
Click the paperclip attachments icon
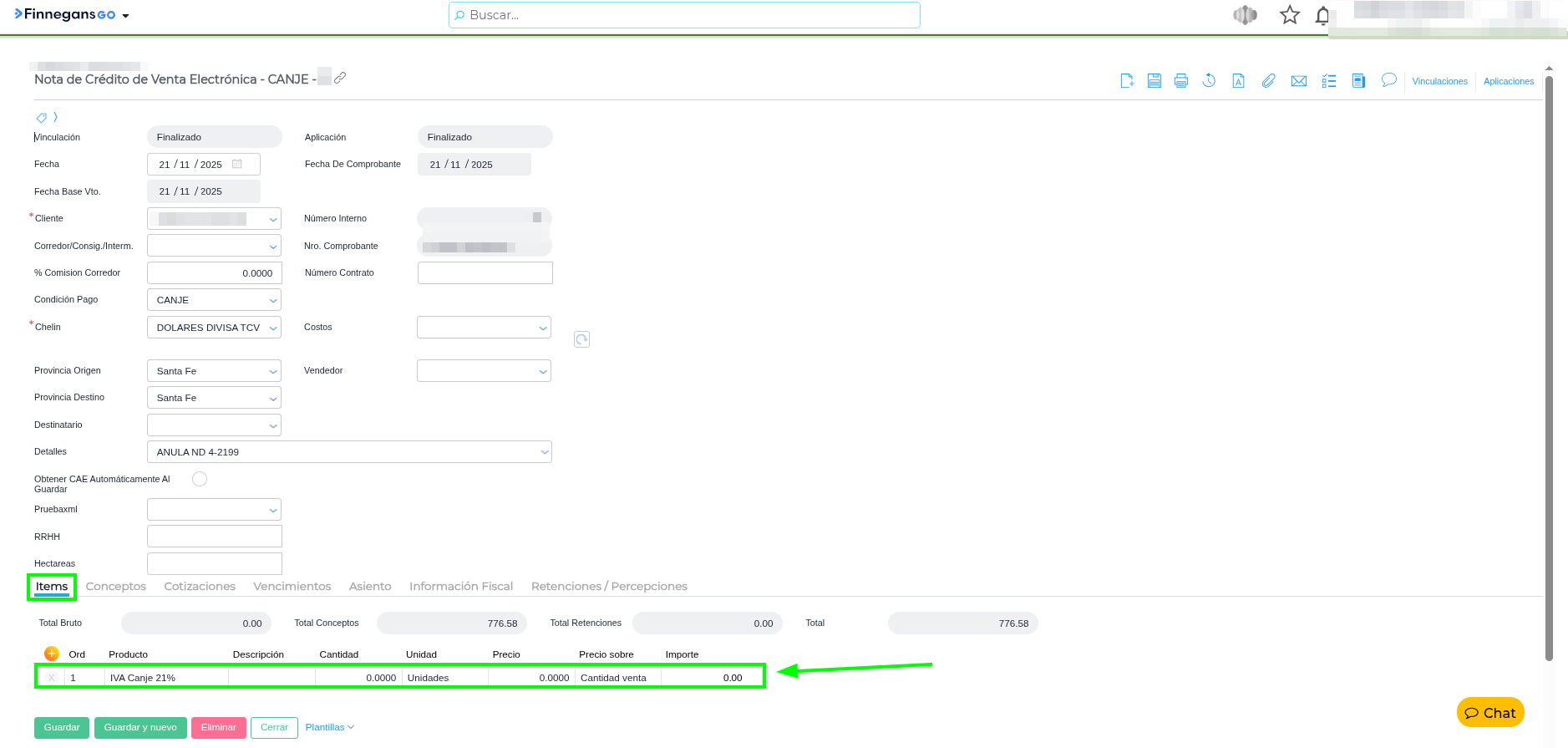1268,81
